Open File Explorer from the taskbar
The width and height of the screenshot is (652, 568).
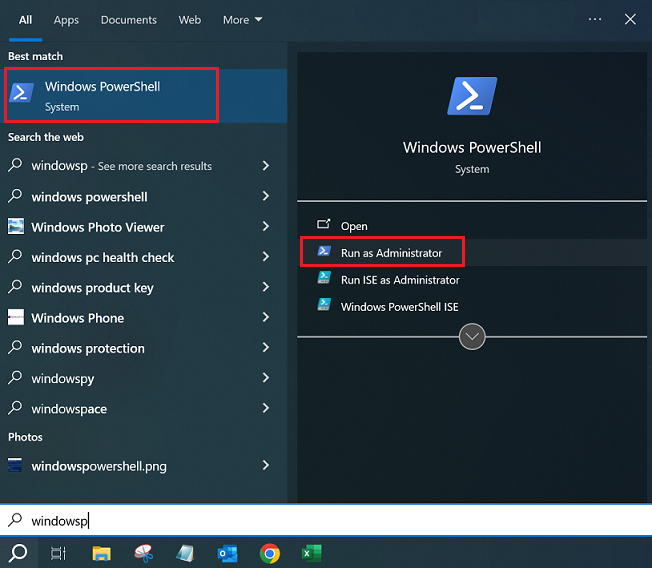point(101,553)
